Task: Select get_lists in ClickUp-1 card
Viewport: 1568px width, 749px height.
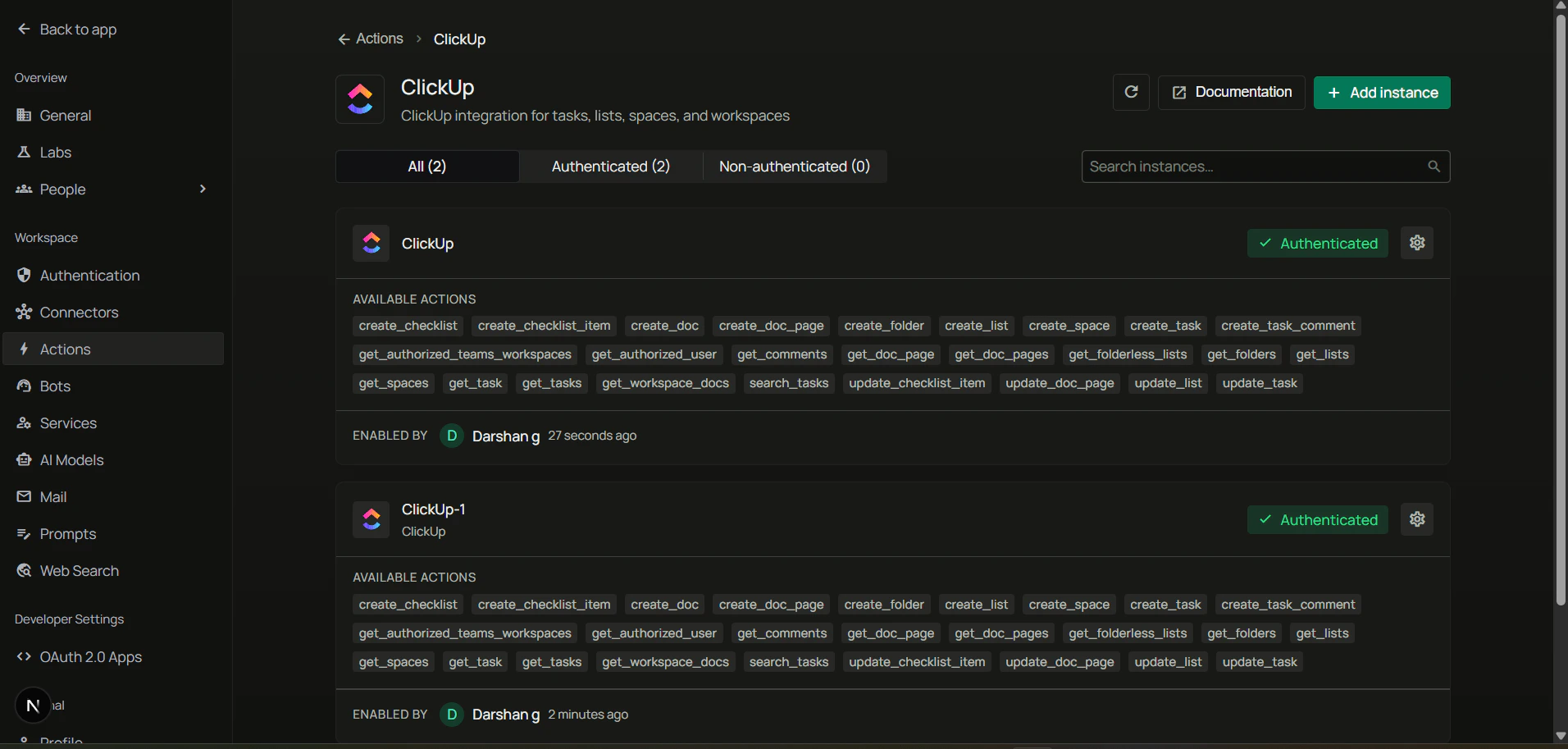Action: click(x=1322, y=633)
